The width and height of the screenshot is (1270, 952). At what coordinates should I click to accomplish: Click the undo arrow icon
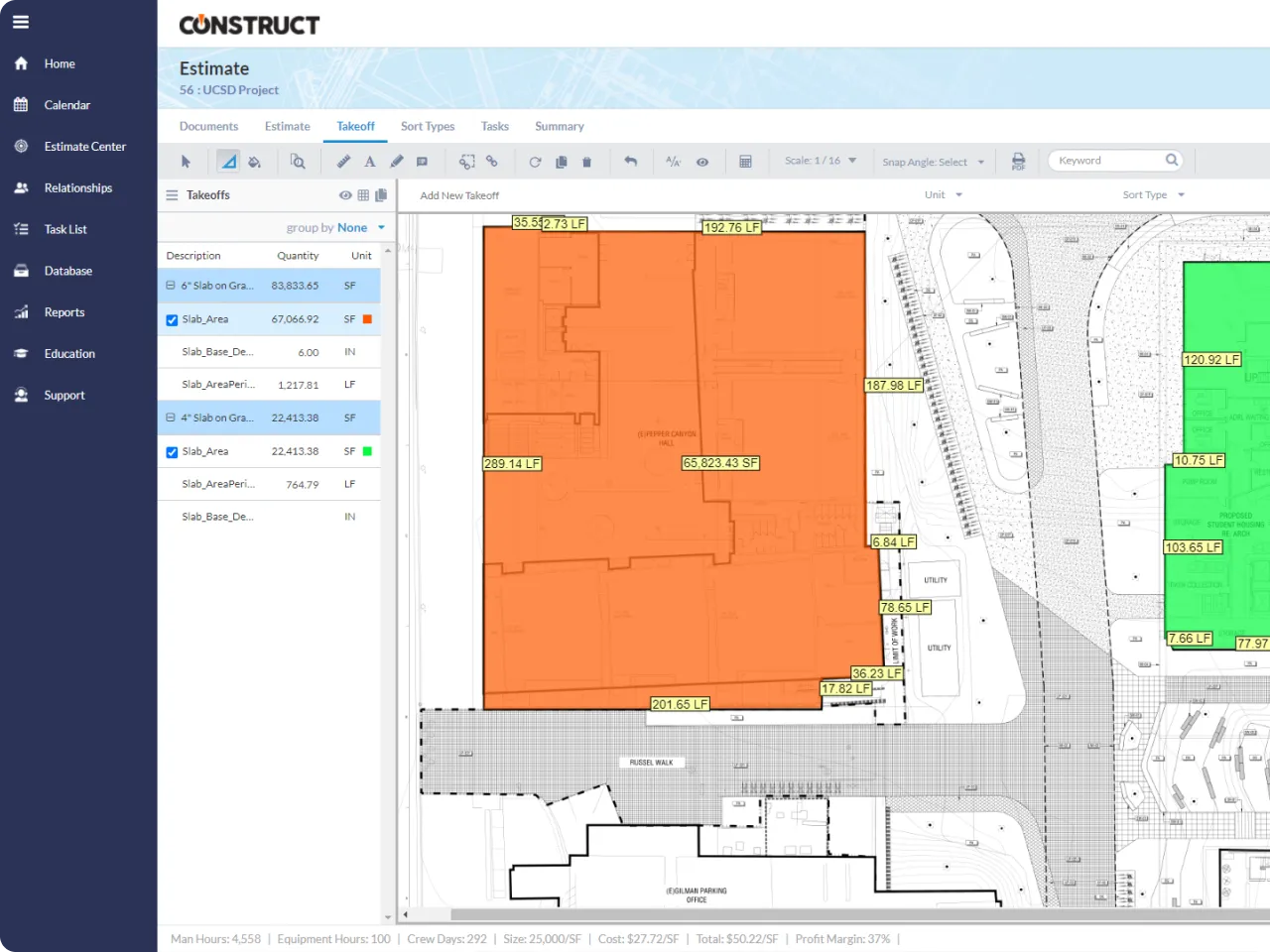[630, 162]
